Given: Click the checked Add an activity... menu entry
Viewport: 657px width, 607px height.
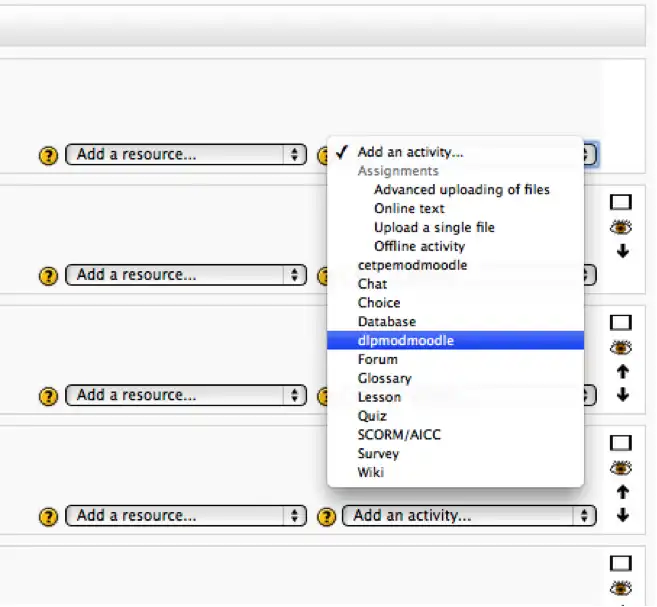Looking at the screenshot, I should [x=410, y=153].
